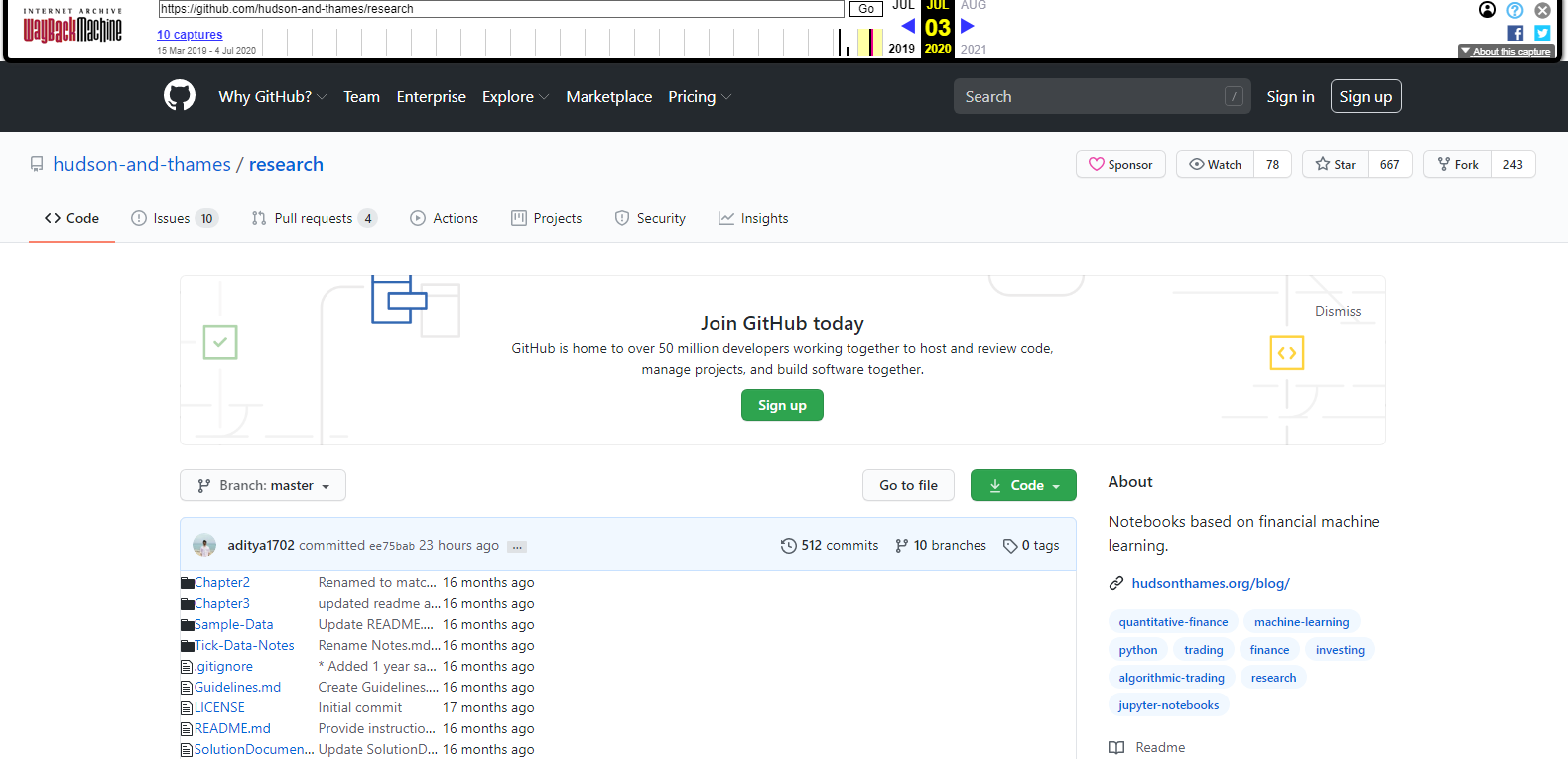The height and width of the screenshot is (759, 1568).
Task: Expand the Why GitHub? menu
Action: pyautogui.click(x=272, y=97)
